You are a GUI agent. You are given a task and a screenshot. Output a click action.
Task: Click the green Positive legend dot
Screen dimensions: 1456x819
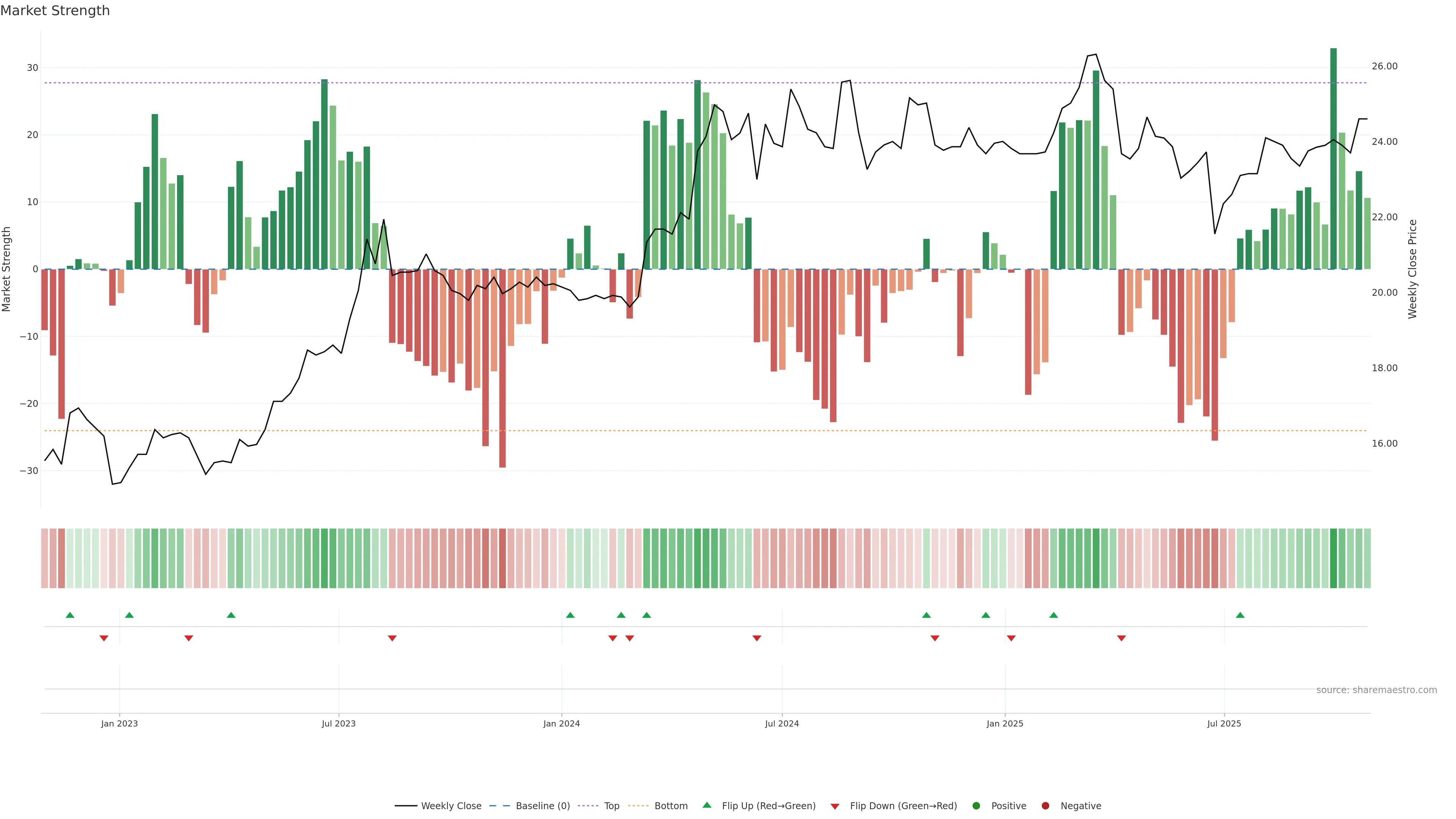[976, 805]
